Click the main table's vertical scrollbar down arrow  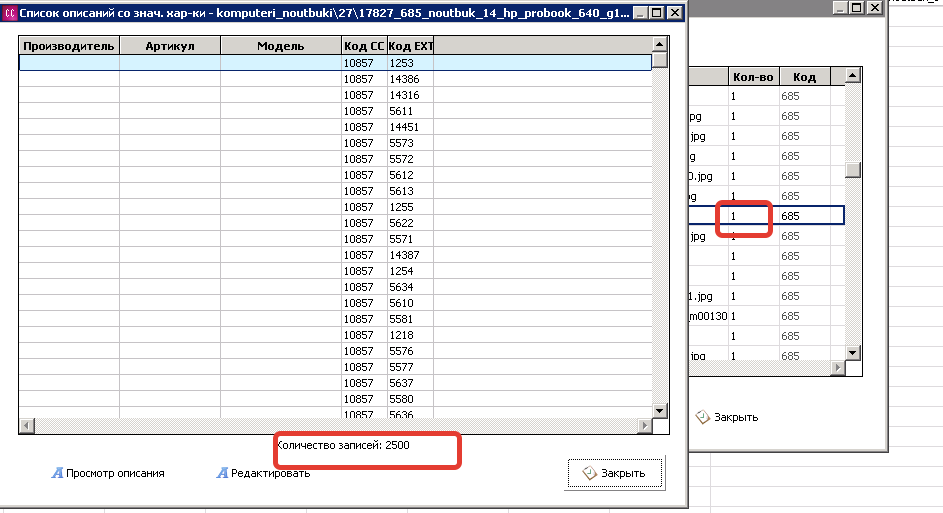(660, 411)
